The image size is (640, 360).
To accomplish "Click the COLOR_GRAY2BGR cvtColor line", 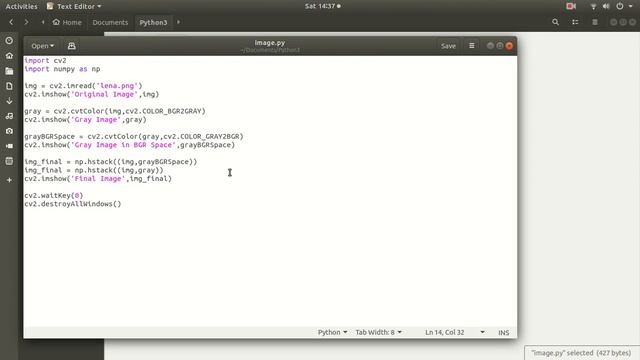I will tap(134, 136).
